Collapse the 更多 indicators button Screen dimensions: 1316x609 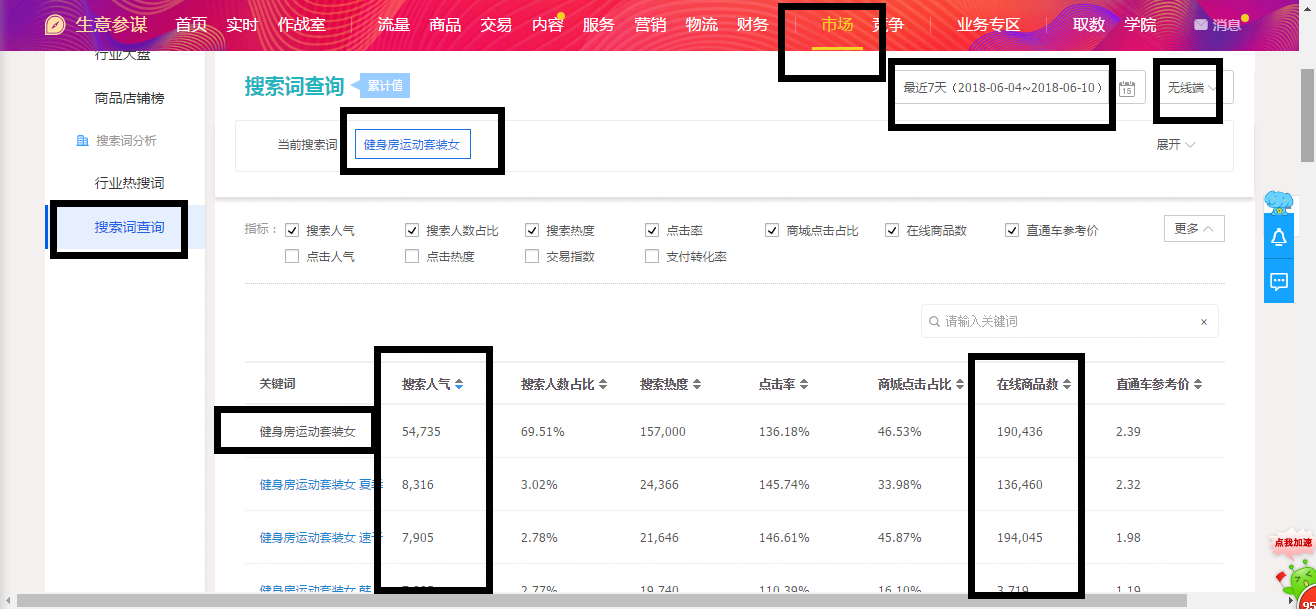pos(1193,229)
